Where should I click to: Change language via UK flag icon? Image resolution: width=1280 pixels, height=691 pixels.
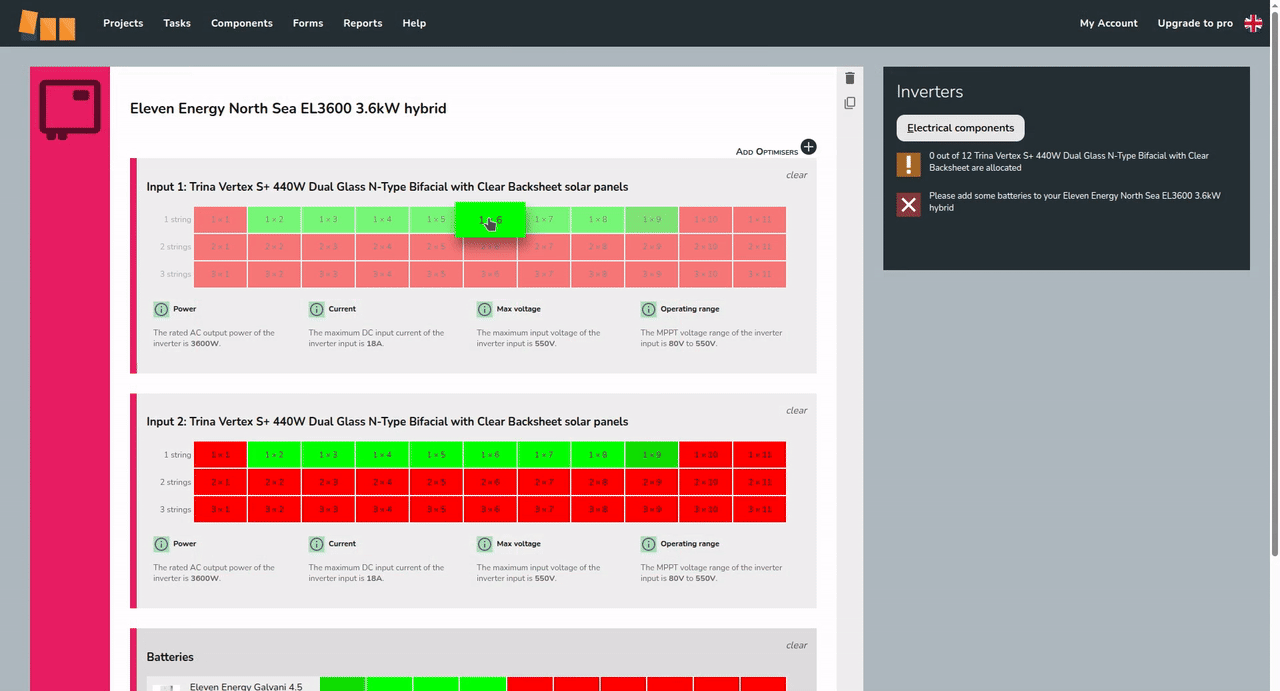point(1253,23)
